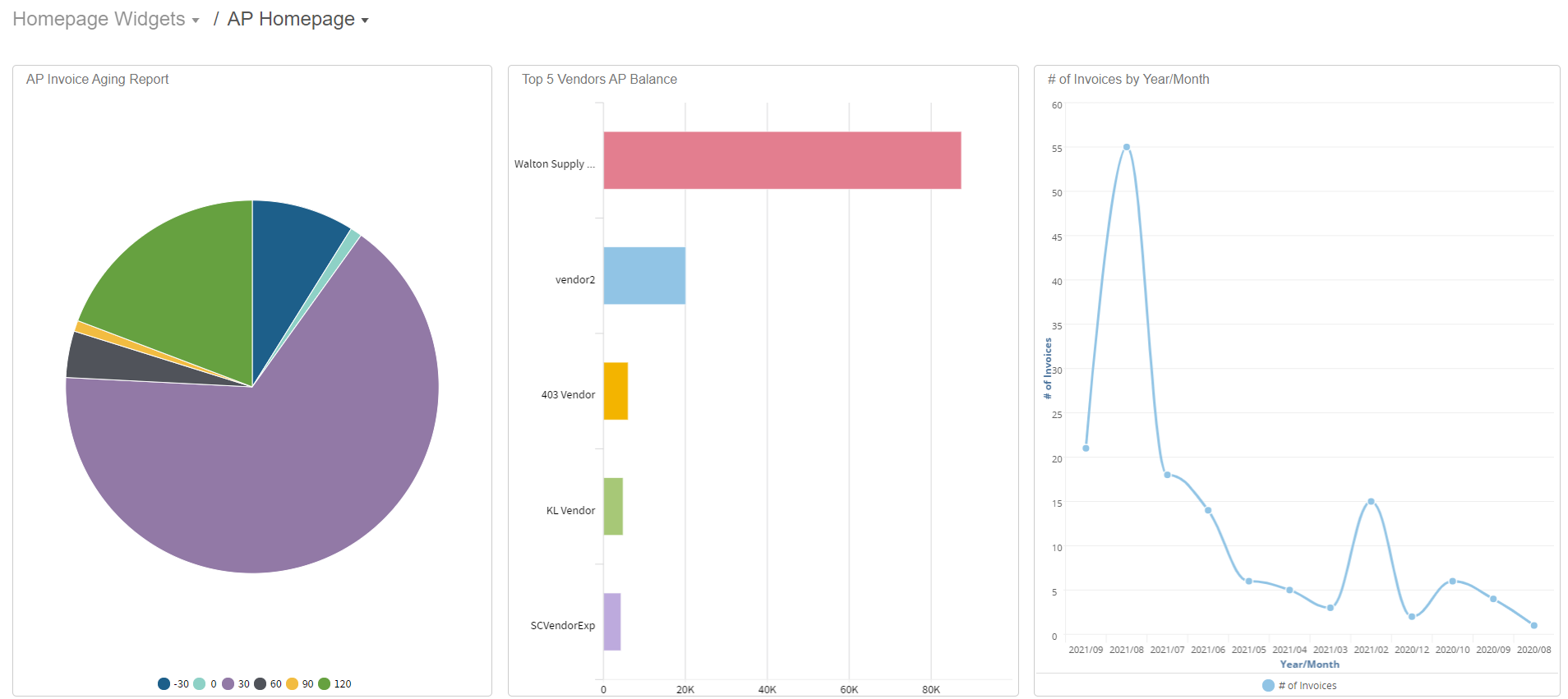
Task: Click the 403 Vendor orange bar
Action: pyautogui.click(x=616, y=391)
